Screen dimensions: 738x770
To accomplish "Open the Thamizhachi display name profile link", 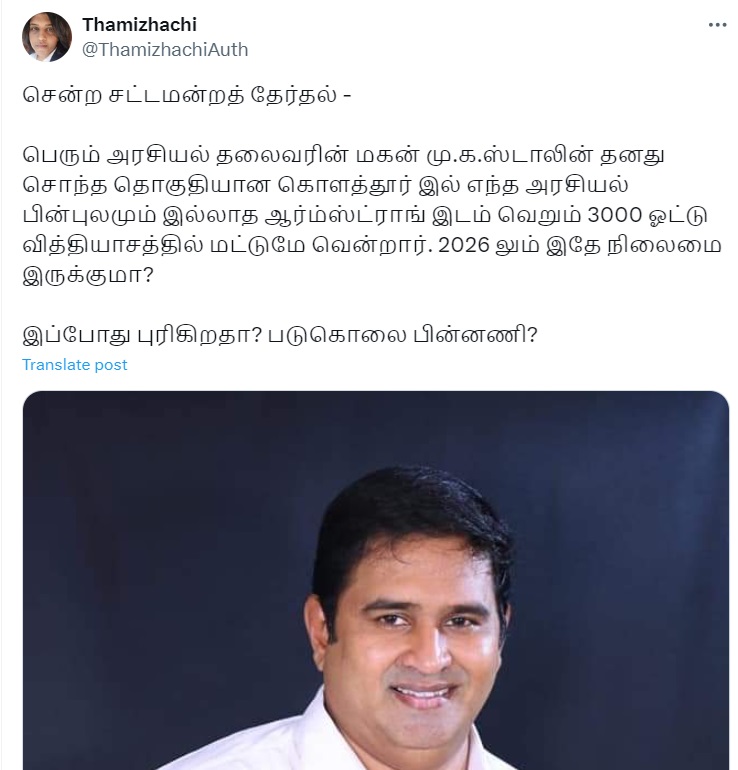I will pyautogui.click(x=139, y=25).
